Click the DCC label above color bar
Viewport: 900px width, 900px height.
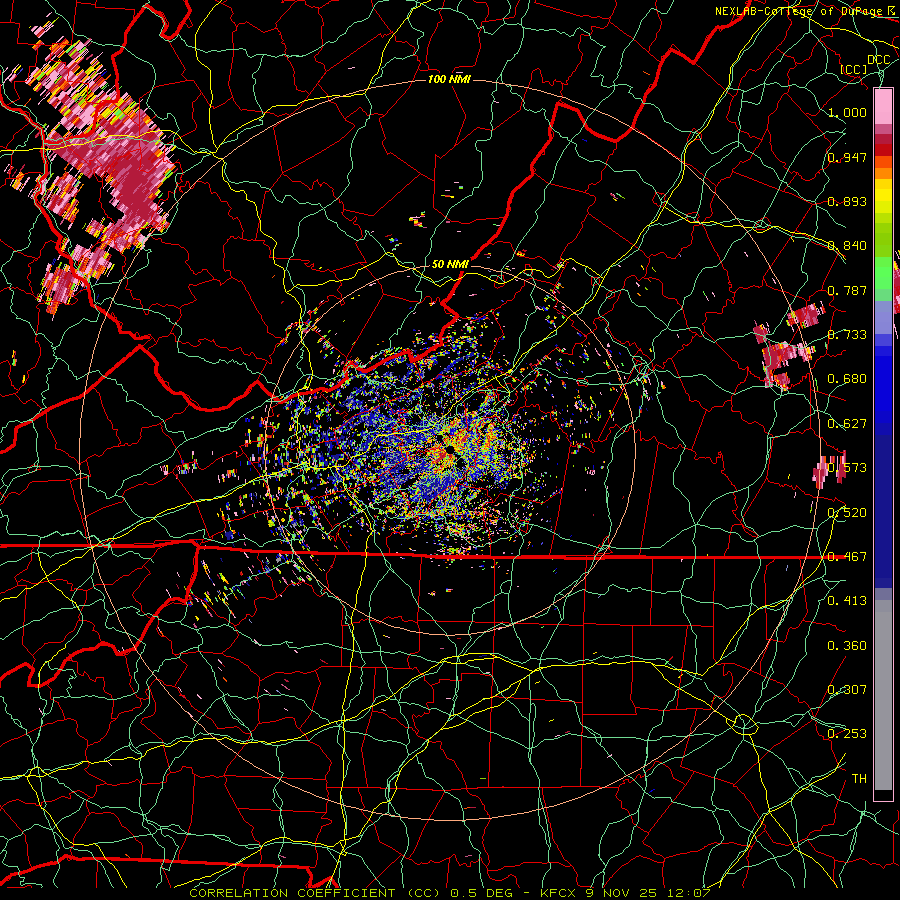tap(879, 60)
